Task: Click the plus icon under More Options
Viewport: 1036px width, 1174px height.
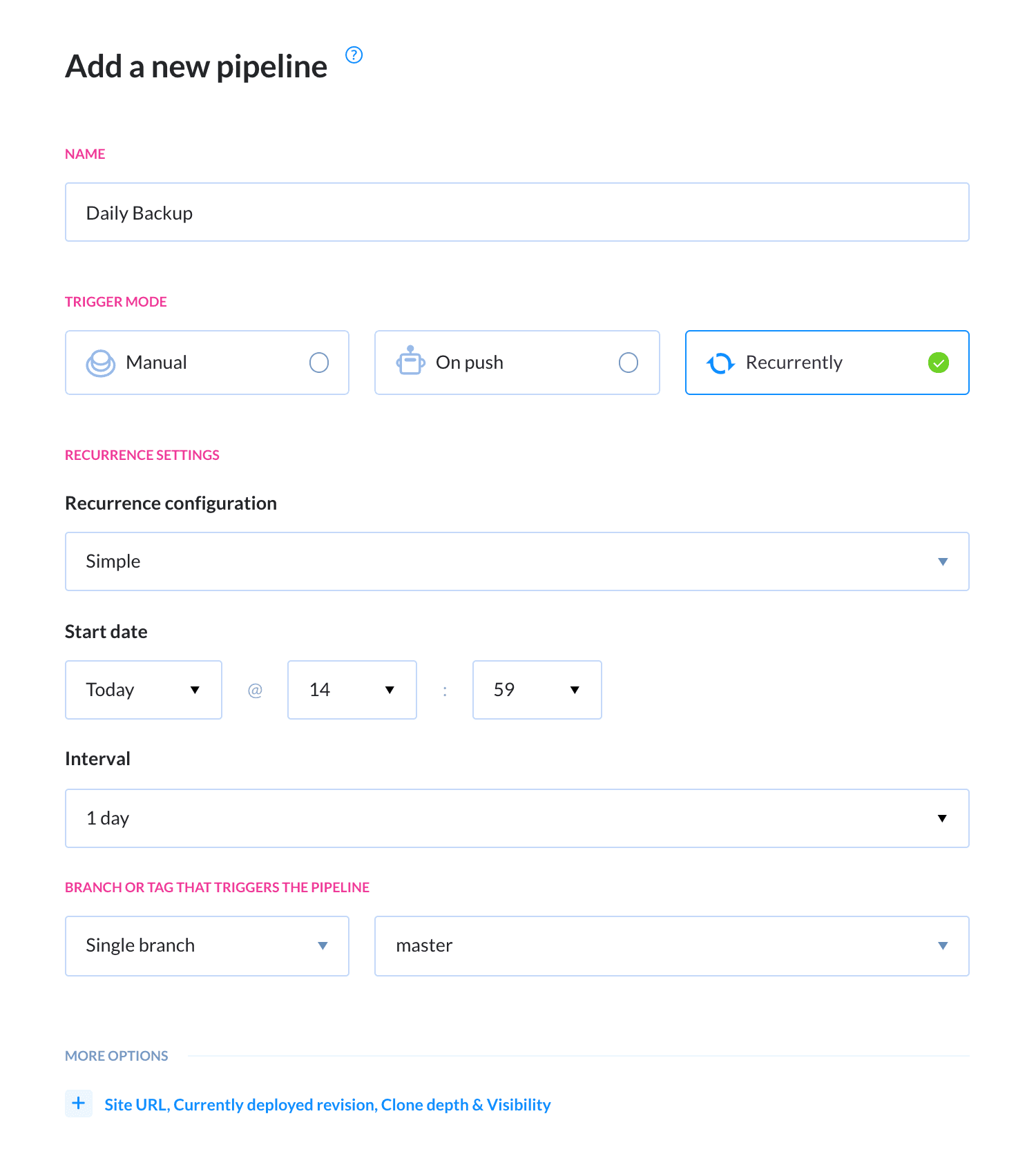Action: [x=79, y=1104]
